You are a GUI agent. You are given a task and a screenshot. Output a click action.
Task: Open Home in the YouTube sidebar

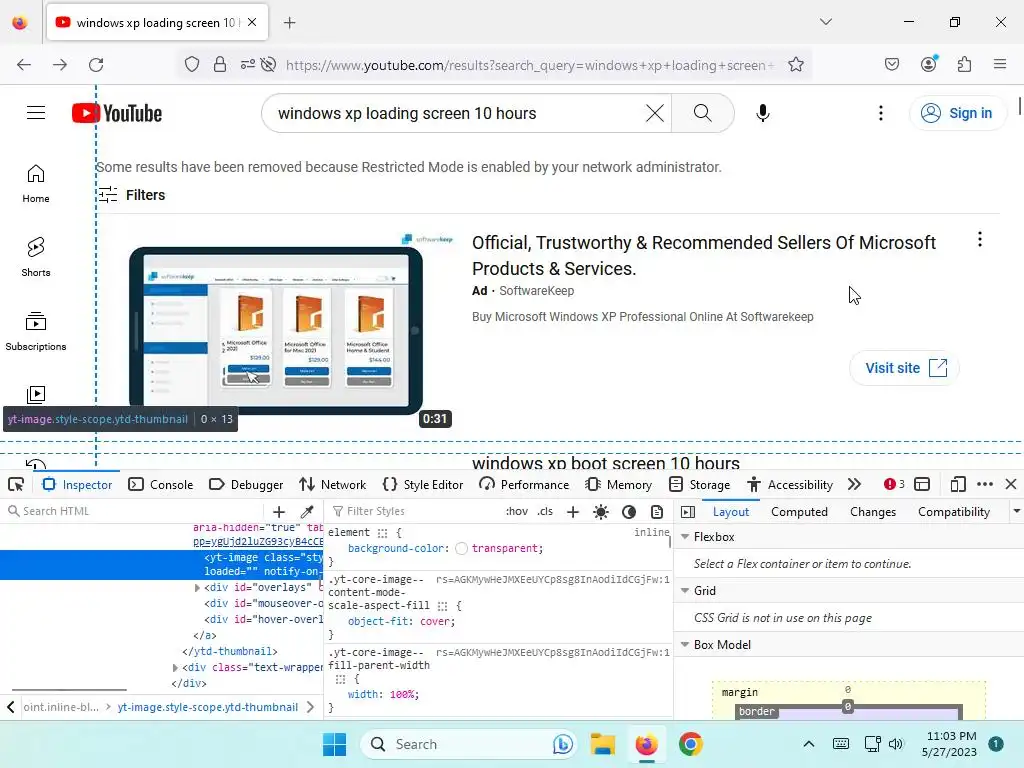(x=36, y=184)
